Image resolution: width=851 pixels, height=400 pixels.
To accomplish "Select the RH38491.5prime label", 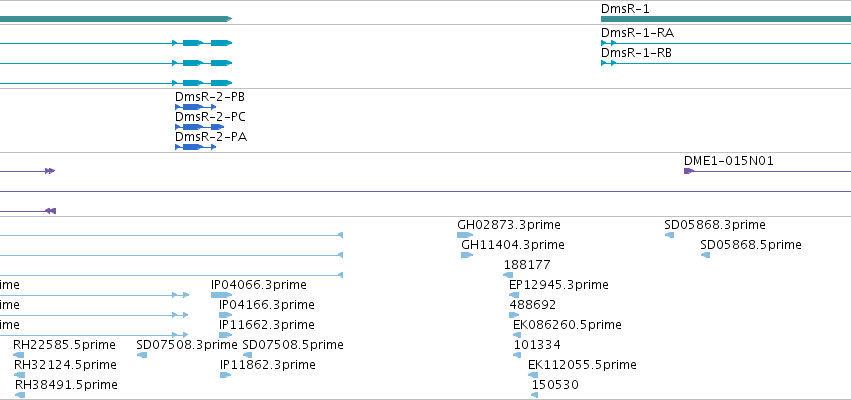I will coord(66,385).
